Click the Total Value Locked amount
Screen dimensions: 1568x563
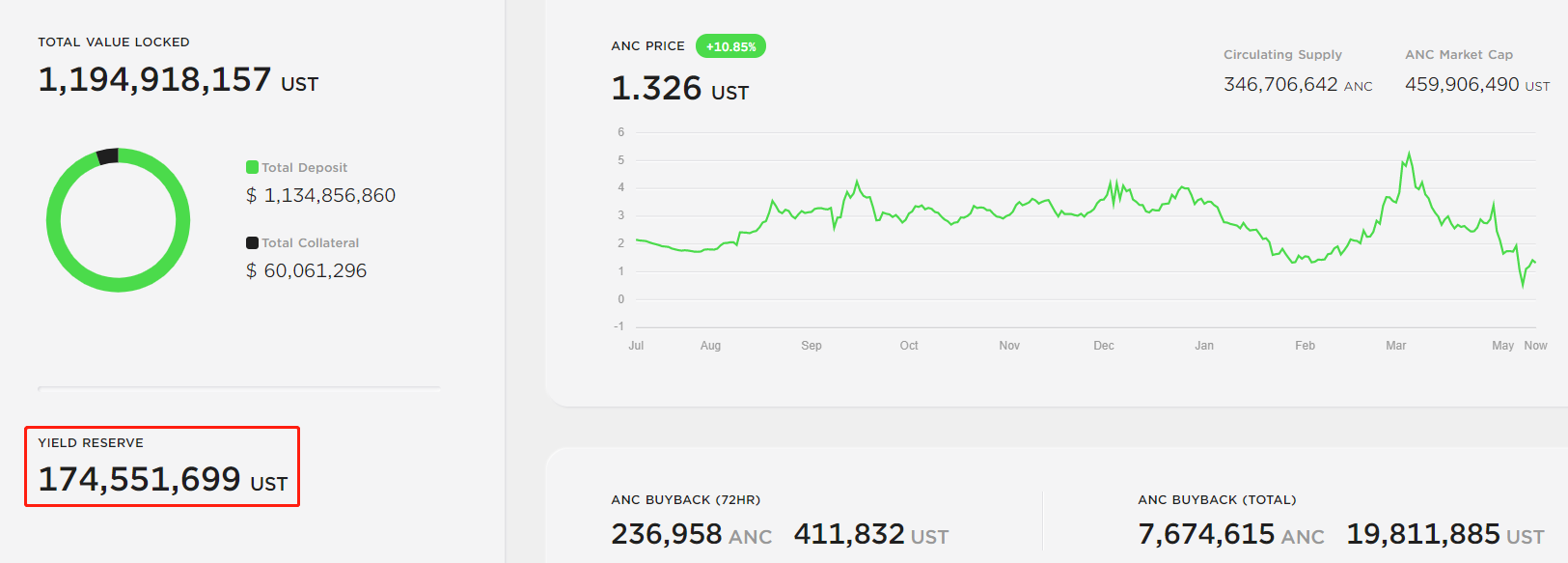(x=178, y=79)
